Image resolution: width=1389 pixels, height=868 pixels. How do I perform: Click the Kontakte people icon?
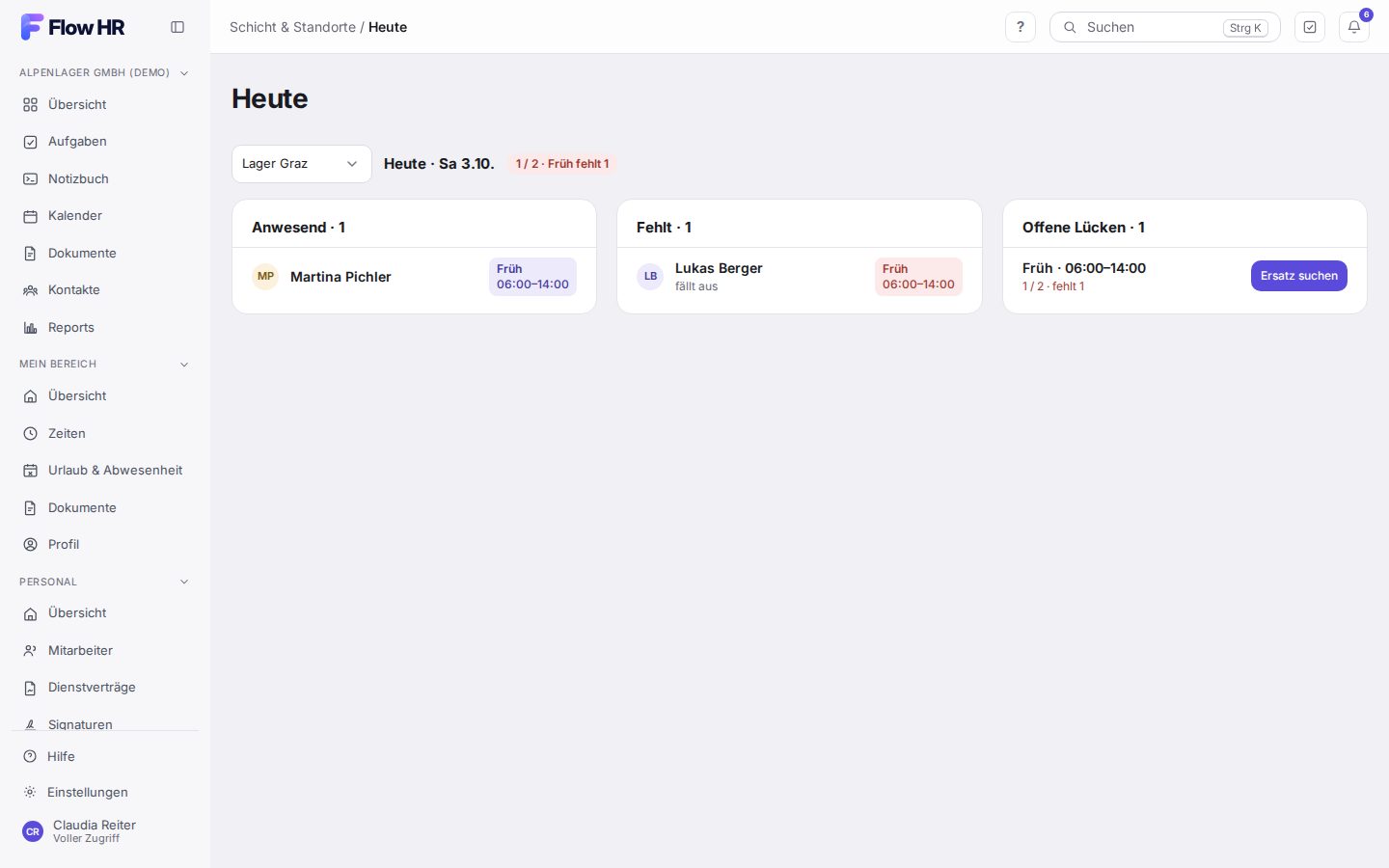(x=31, y=290)
